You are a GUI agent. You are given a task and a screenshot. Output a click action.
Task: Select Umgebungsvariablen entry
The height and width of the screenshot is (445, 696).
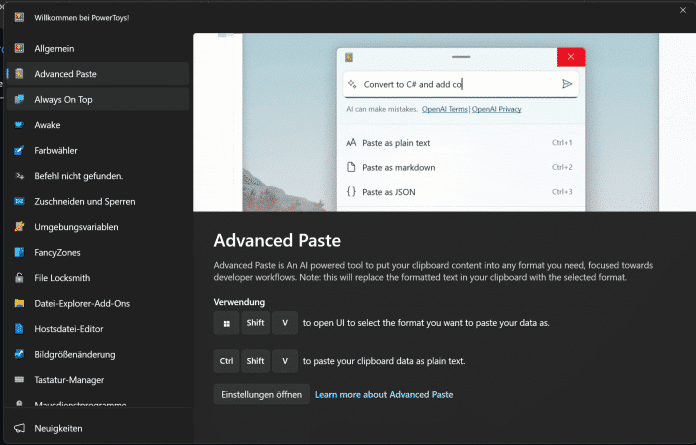click(98, 227)
